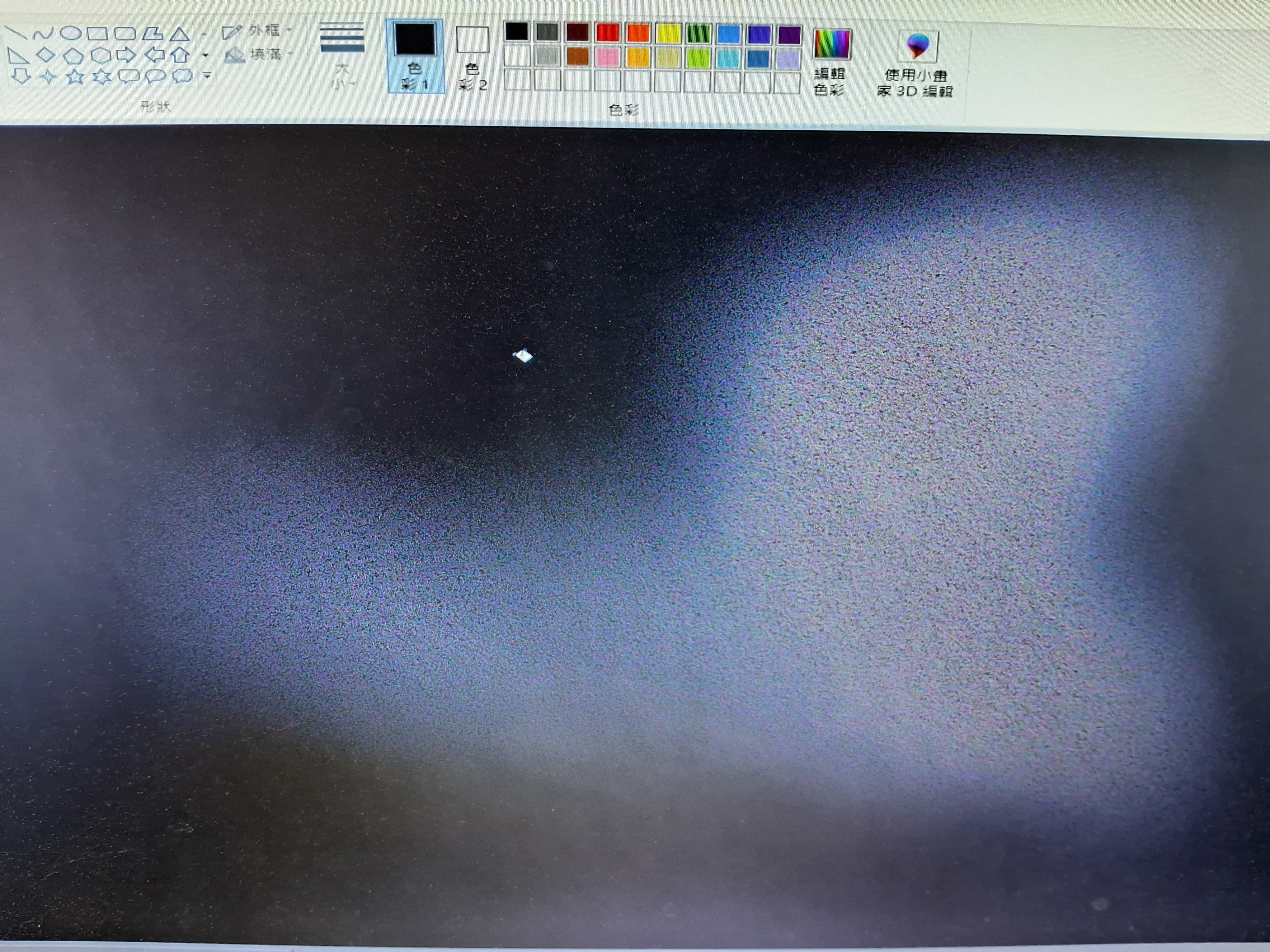This screenshot has height=952, width=1270.
Task: Pick the lime green color swatch
Action: click(699, 58)
